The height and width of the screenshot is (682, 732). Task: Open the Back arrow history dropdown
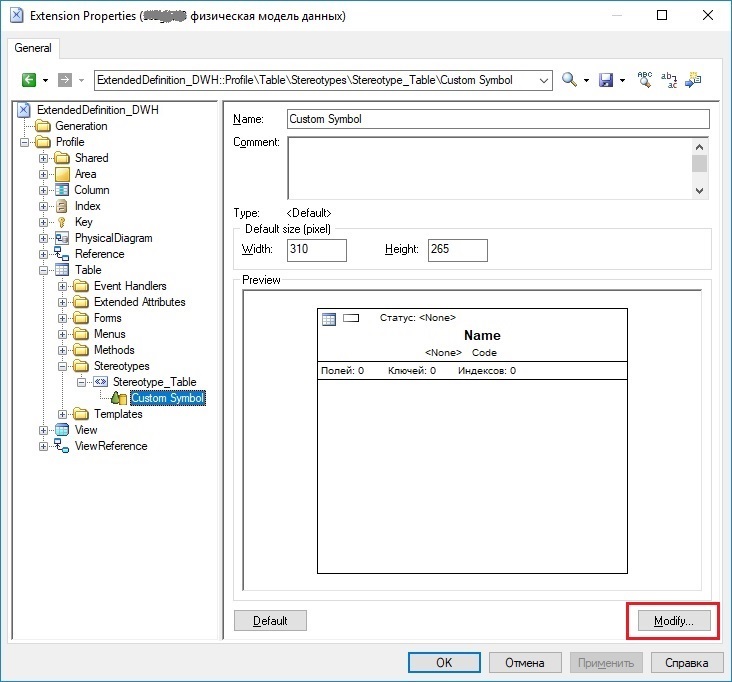(x=45, y=80)
